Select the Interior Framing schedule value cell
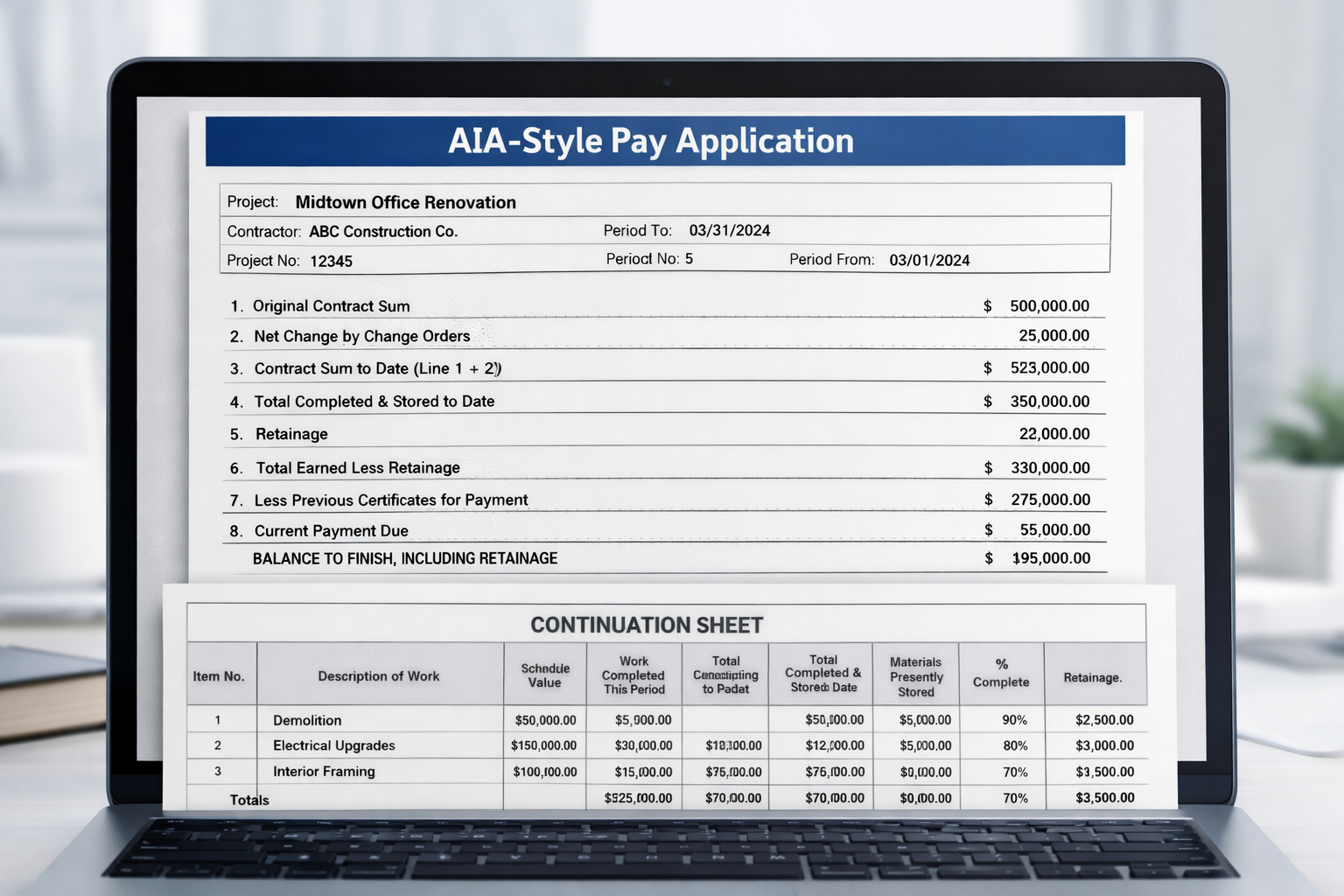This screenshot has height=896, width=1344. [543, 772]
